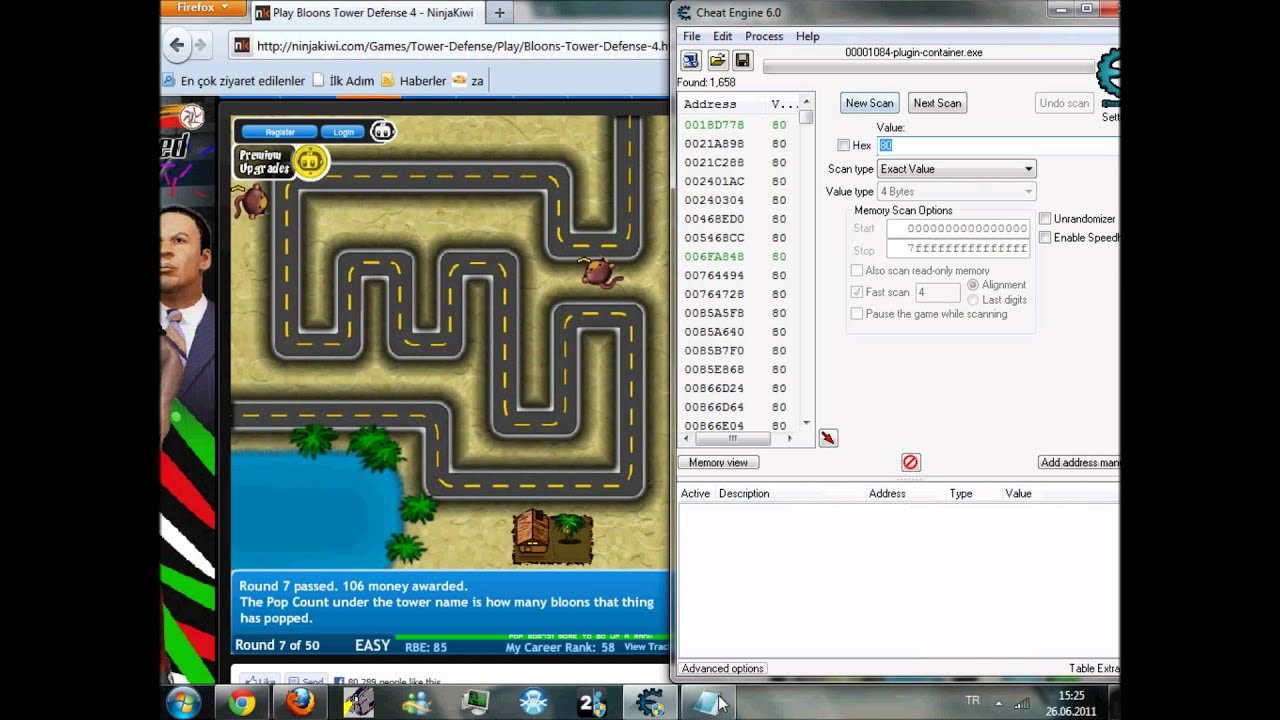Open Cheat Engine taskbar icon
This screenshot has height=720, width=1280.
pyautogui.click(x=649, y=703)
